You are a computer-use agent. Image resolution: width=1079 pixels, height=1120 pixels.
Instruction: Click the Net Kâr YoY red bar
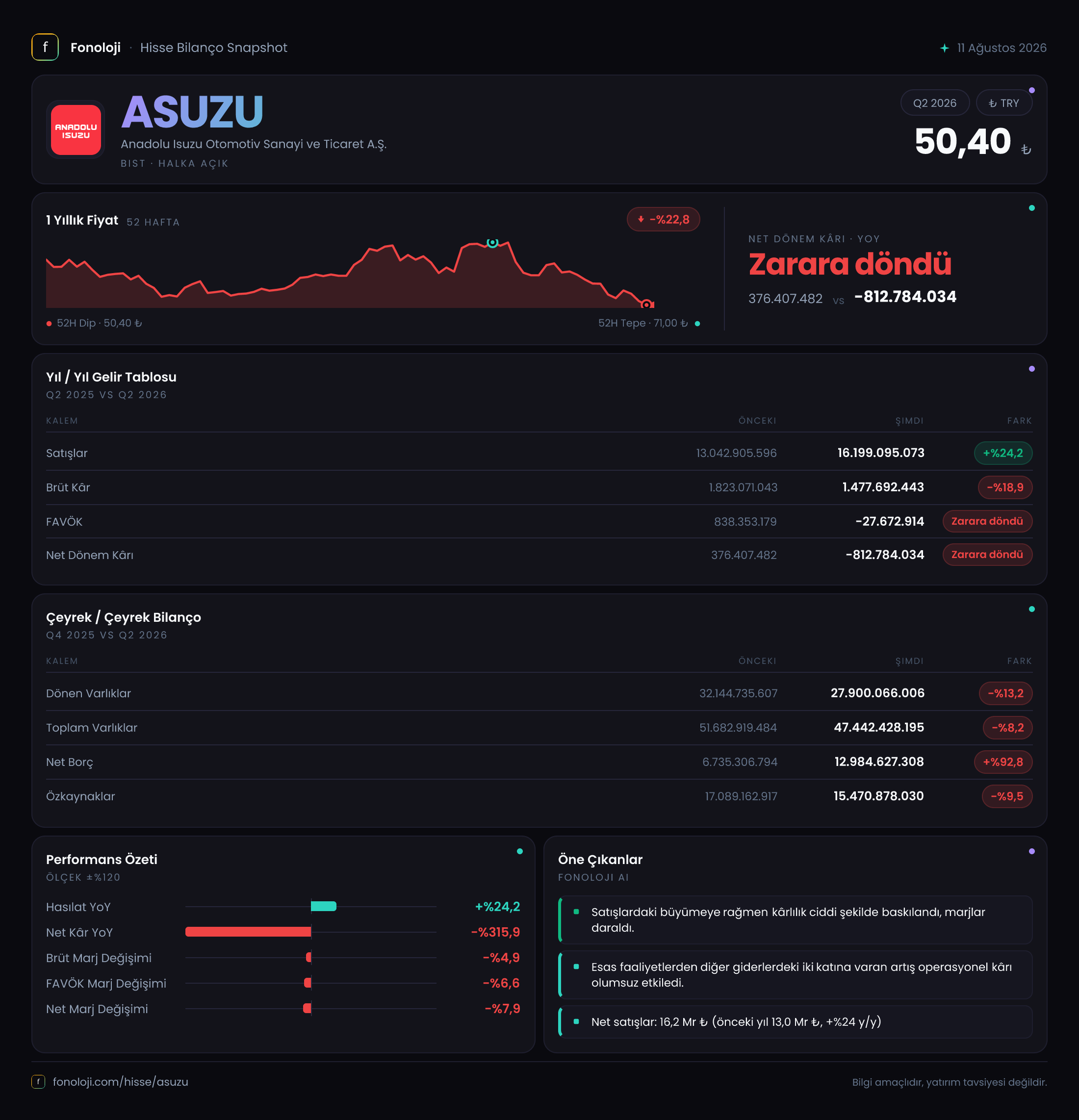(x=248, y=932)
